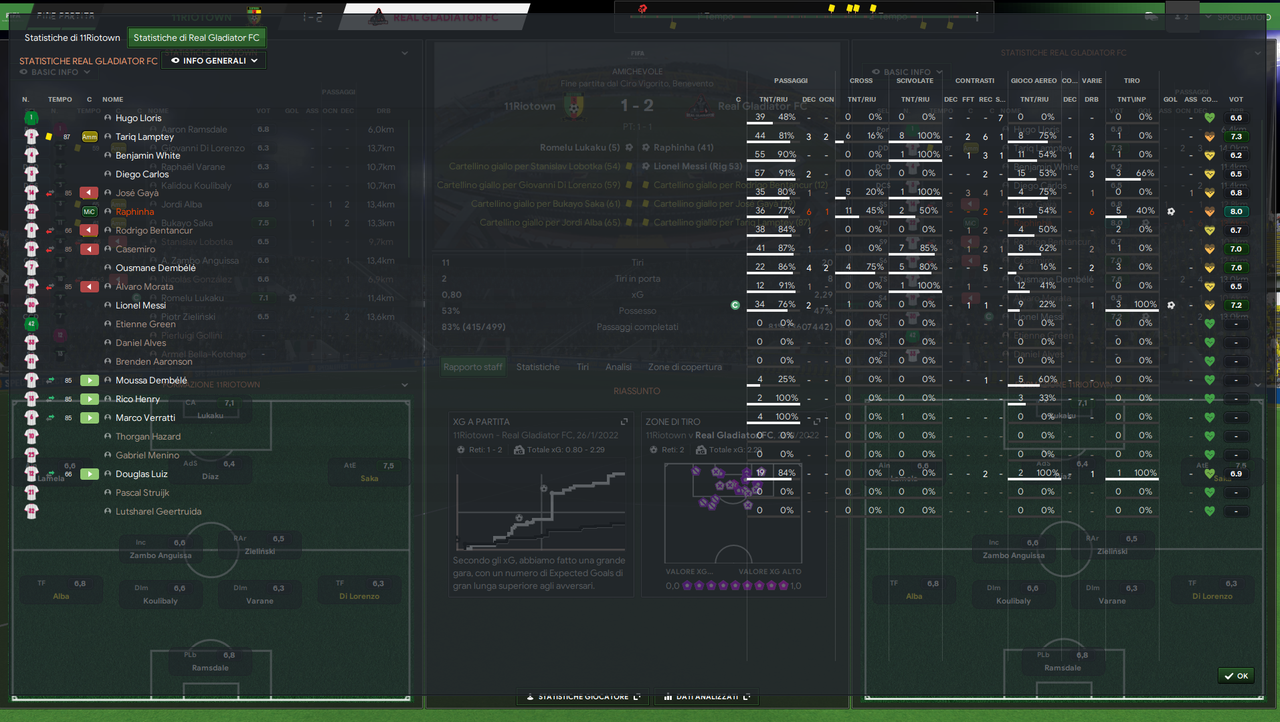This screenshot has height=722, width=1280.
Task: Sort by the NOME column header
Action: (x=113, y=100)
